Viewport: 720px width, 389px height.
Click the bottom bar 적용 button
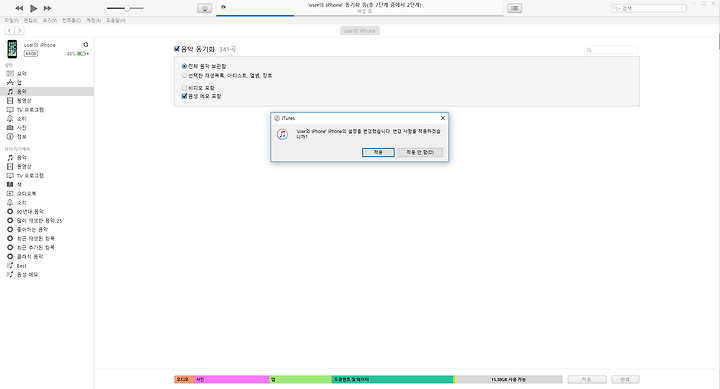click(x=587, y=379)
